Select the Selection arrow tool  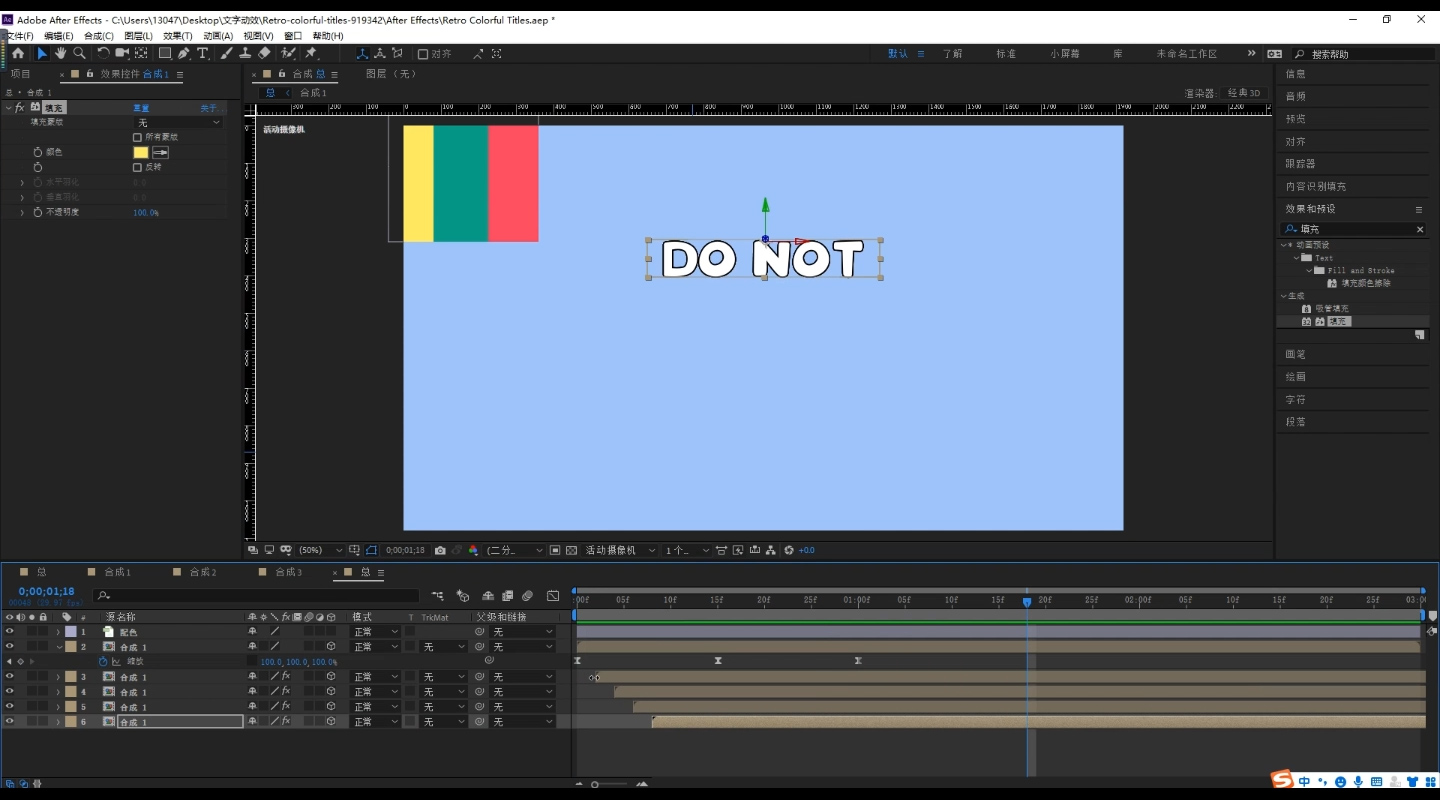[x=42, y=53]
